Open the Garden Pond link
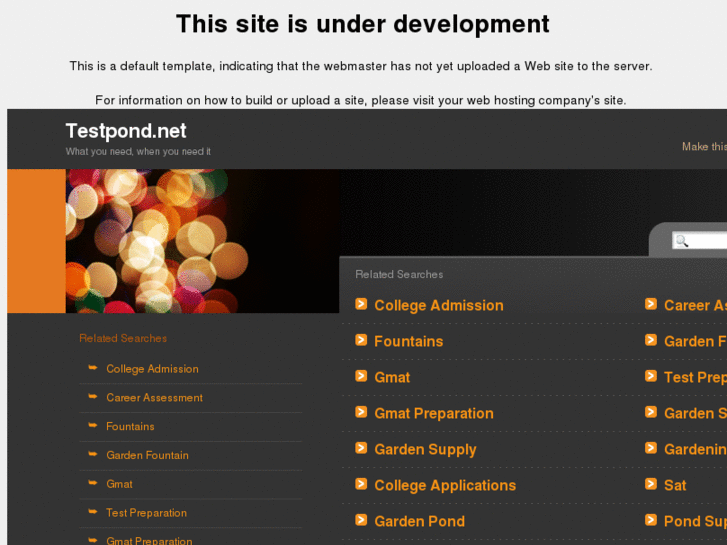Screen dimensions: 727x545 419,521
